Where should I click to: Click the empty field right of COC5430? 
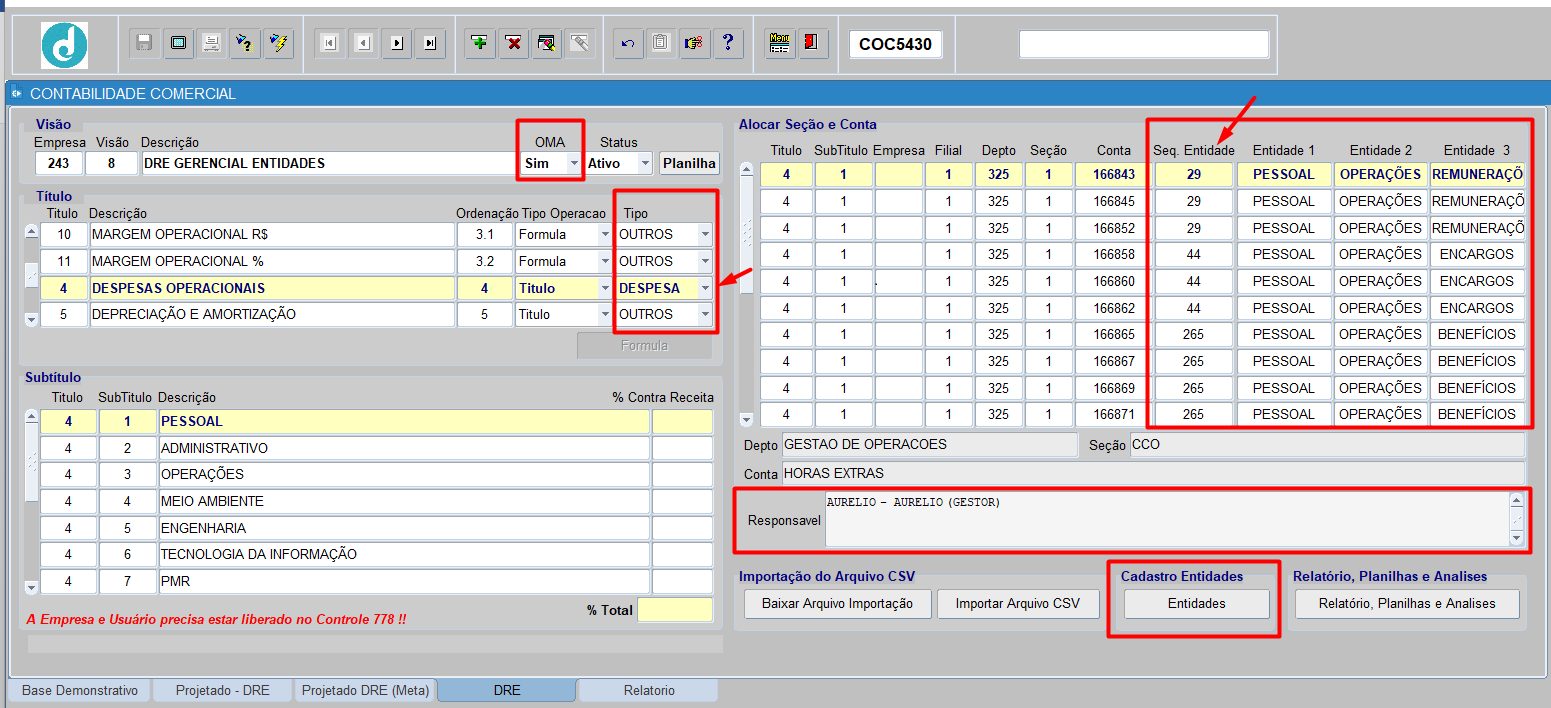(x=1144, y=44)
